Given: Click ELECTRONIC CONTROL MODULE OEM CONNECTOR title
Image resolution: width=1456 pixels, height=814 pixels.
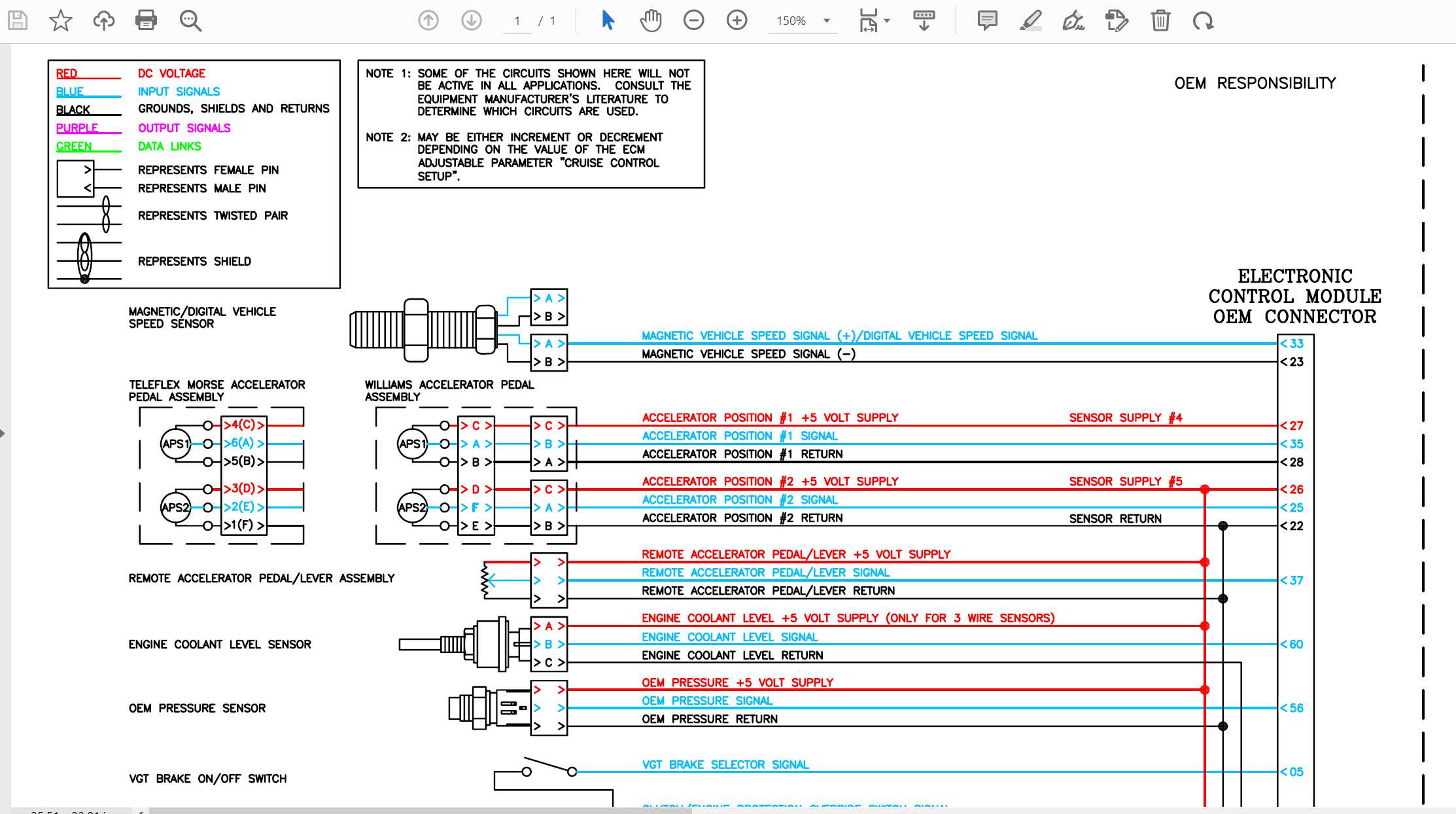Looking at the screenshot, I should tap(1294, 296).
